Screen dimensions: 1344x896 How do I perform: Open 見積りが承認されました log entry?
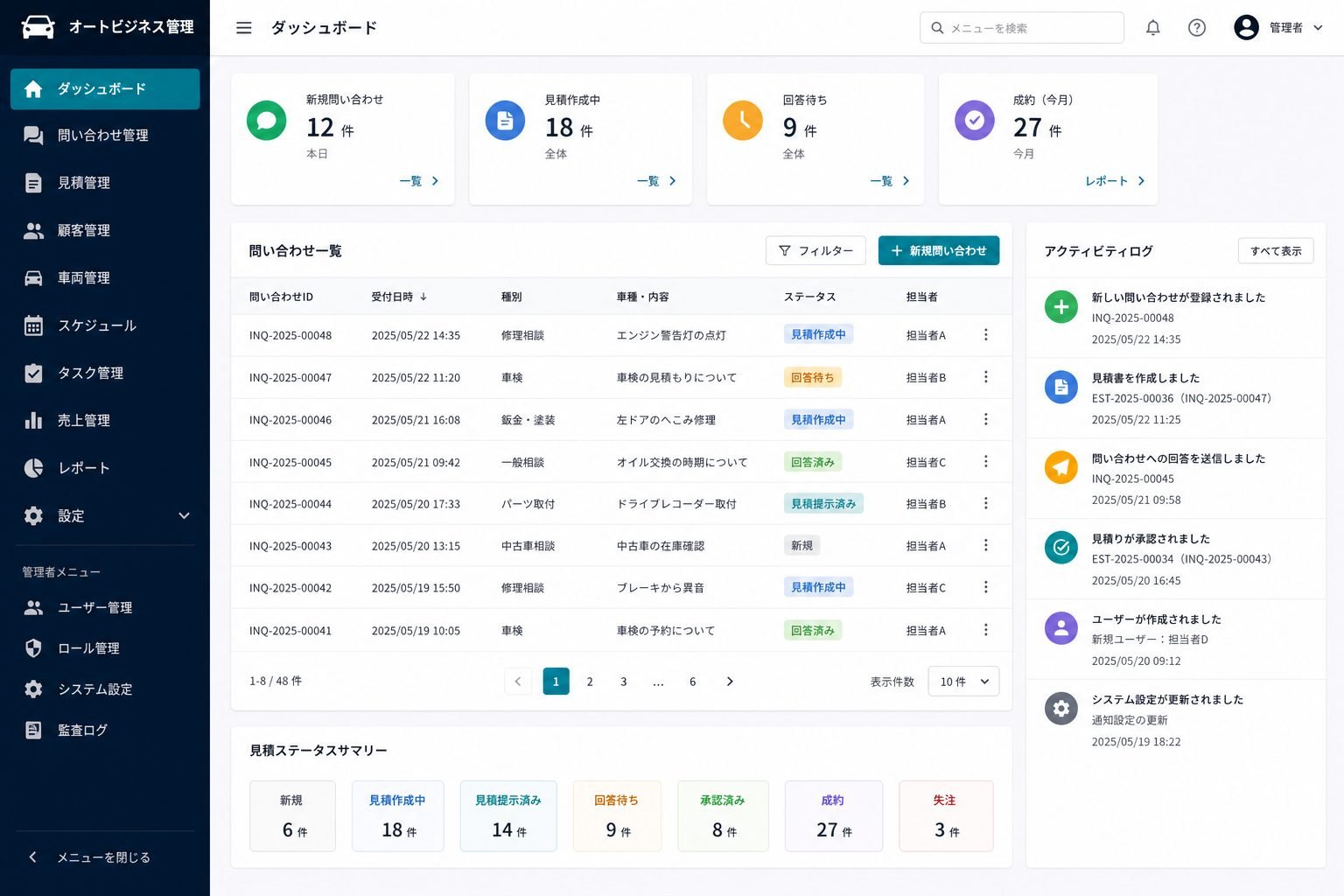click(1176, 559)
